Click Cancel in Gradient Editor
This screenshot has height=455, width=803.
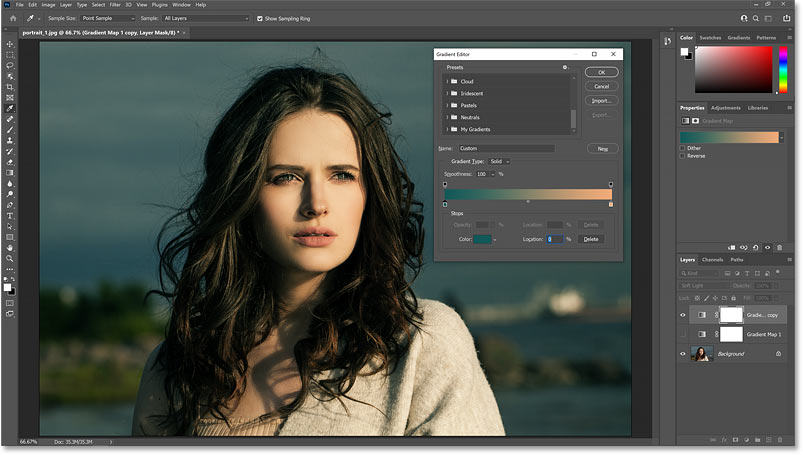(602, 87)
